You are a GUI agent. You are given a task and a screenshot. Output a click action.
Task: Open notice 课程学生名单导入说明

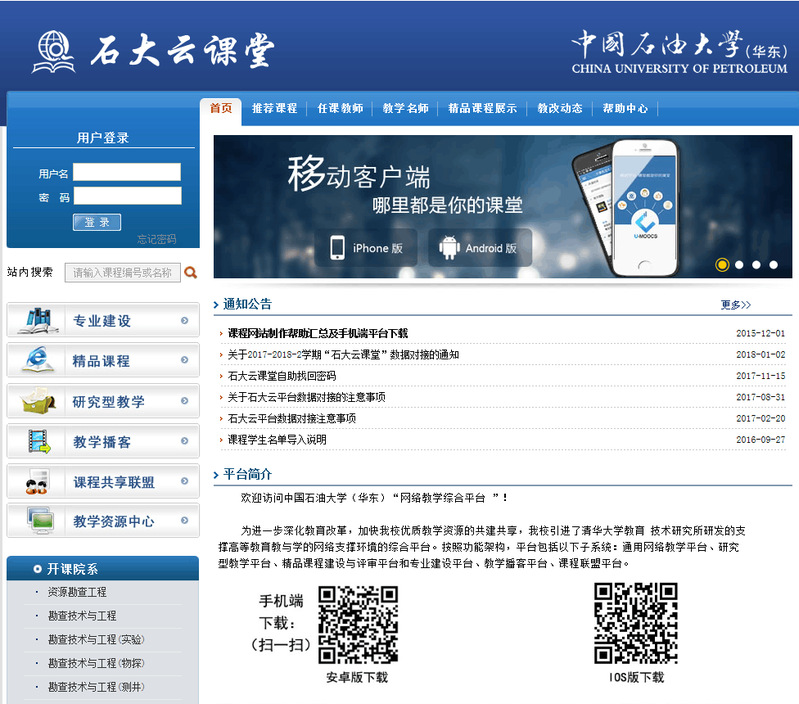click(277, 440)
